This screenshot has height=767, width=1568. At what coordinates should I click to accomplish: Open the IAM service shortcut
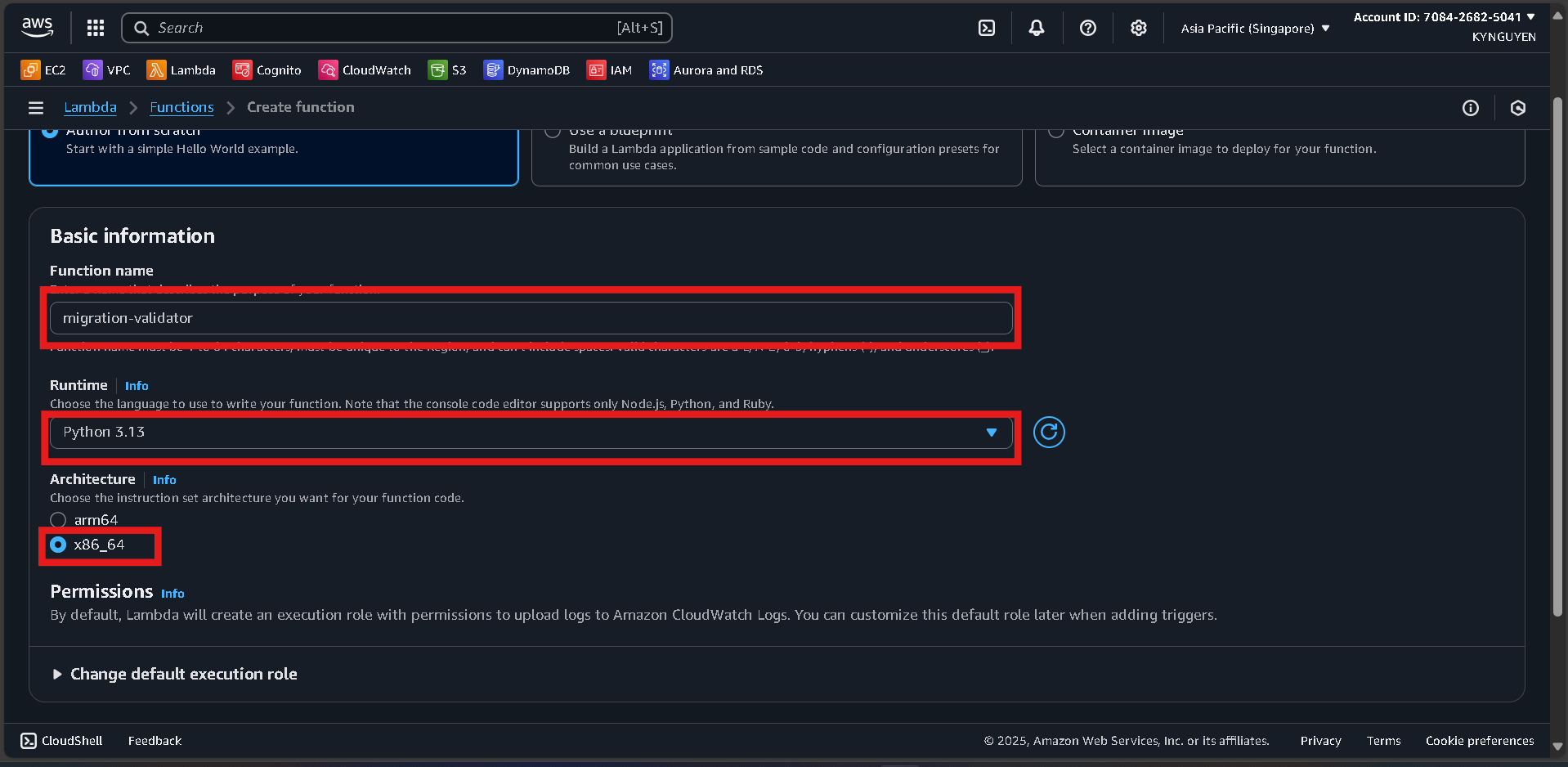click(x=610, y=70)
